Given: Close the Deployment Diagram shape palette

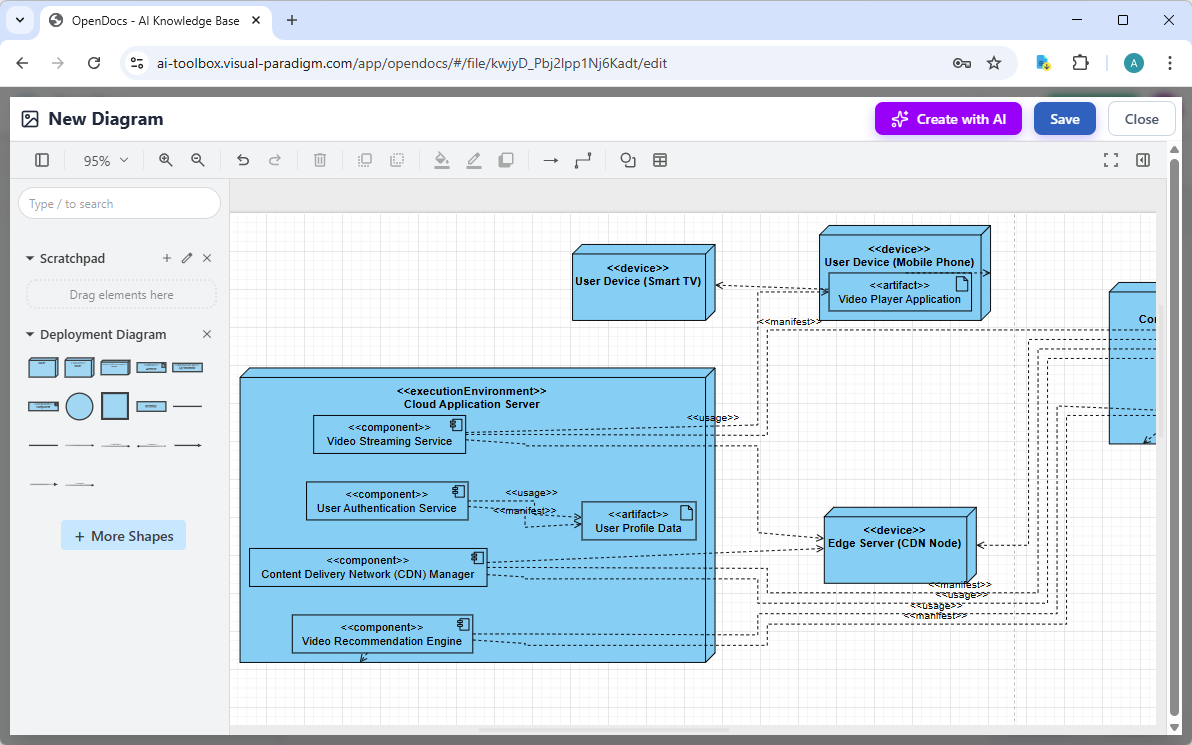Looking at the screenshot, I should (207, 334).
